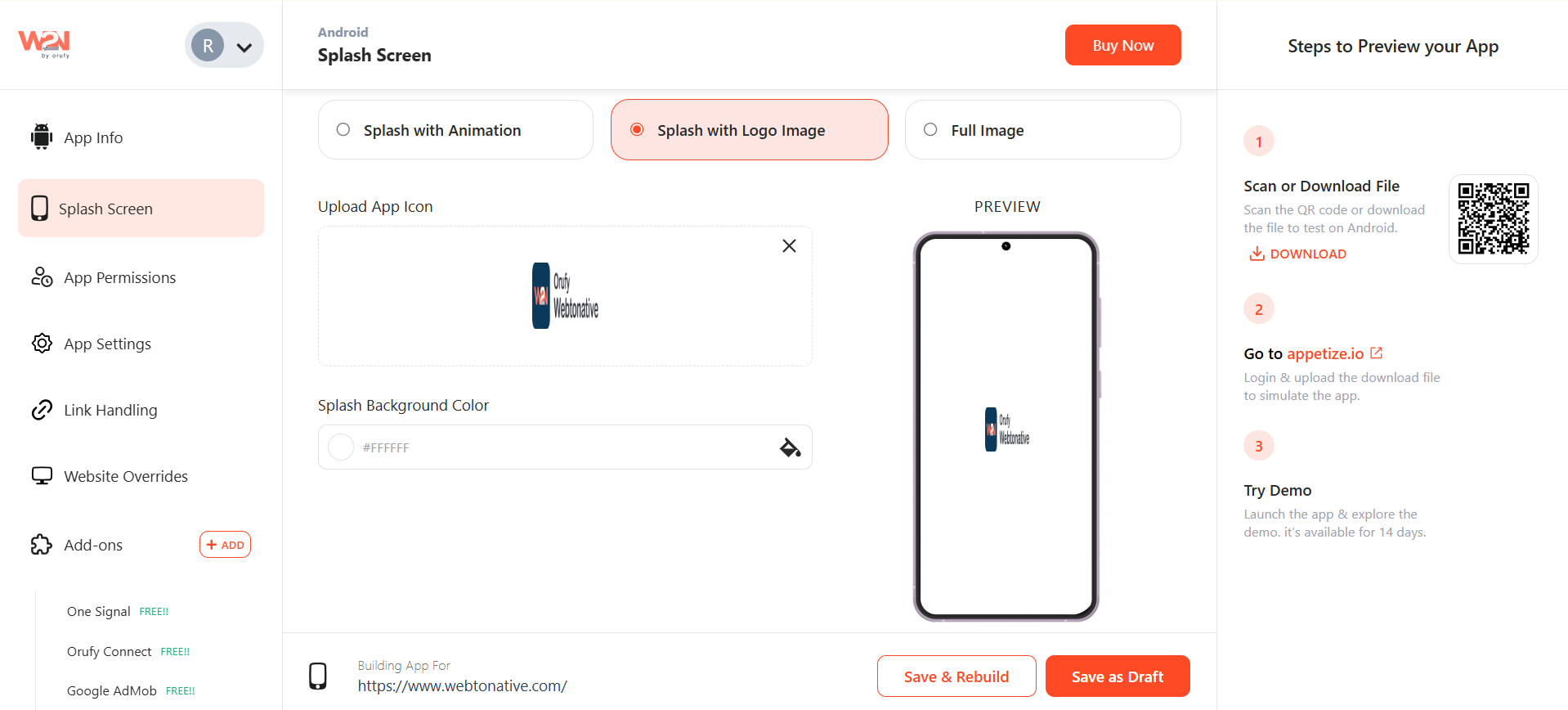Click the white splash background color swatch

click(x=341, y=447)
